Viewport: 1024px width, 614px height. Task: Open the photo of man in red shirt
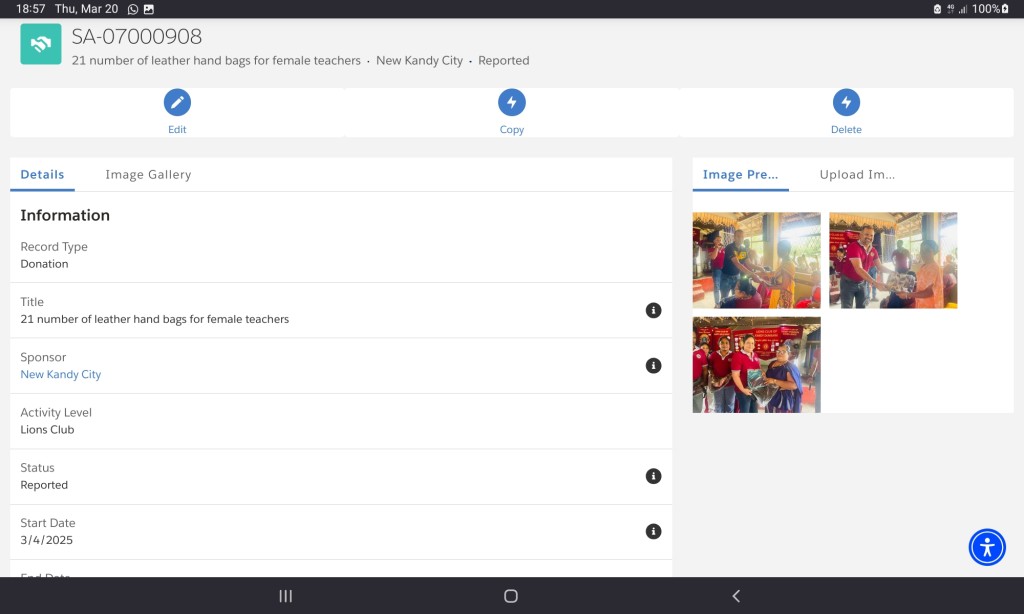pyautogui.click(x=893, y=260)
